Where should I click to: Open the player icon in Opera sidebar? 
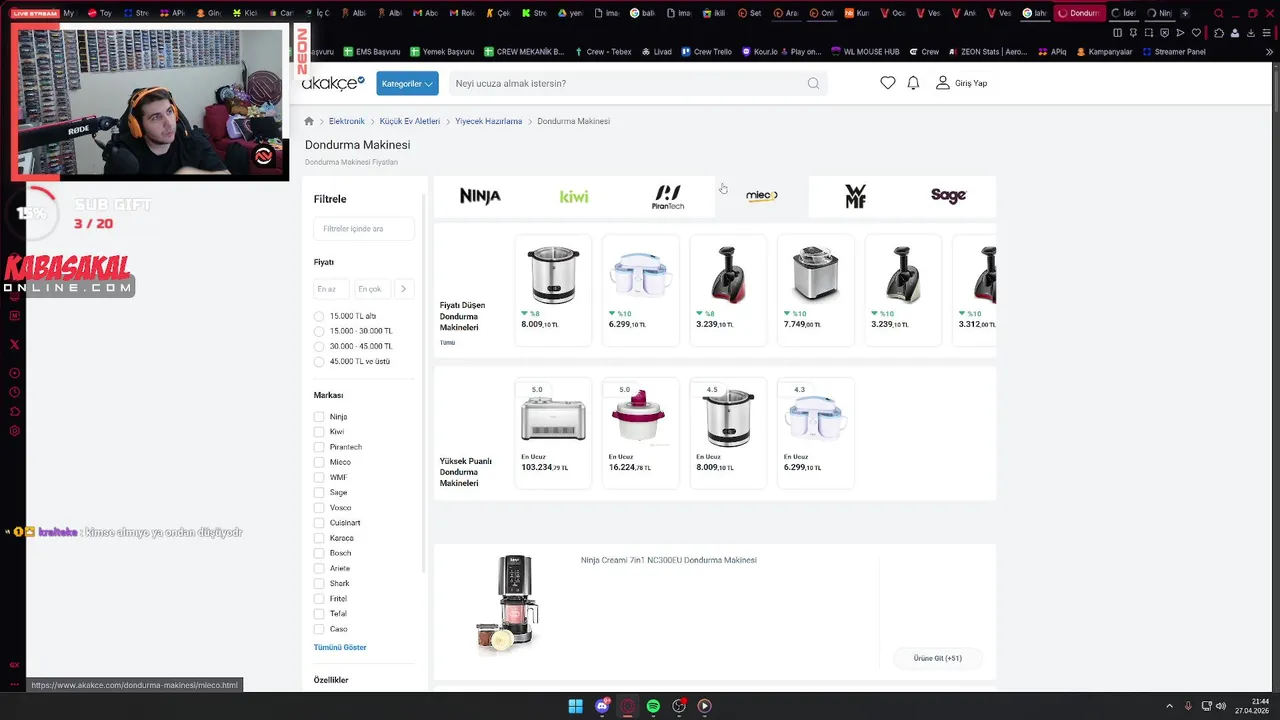click(14, 373)
